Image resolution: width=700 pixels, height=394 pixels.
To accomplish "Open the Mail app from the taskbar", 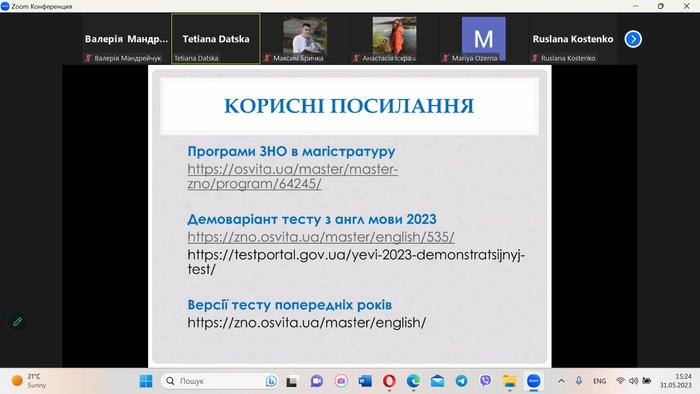I will pos(437,381).
